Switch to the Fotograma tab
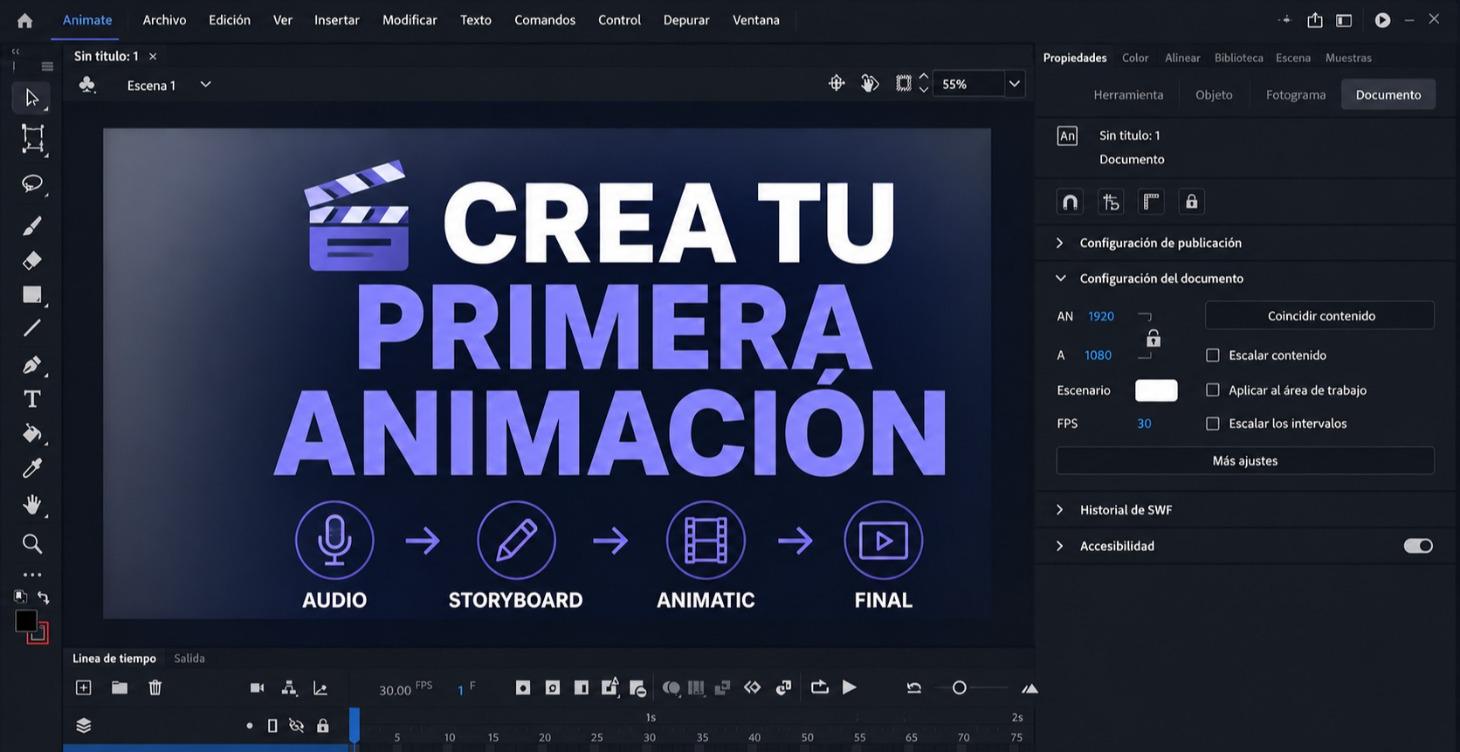This screenshot has width=1460, height=752. click(1295, 95)
